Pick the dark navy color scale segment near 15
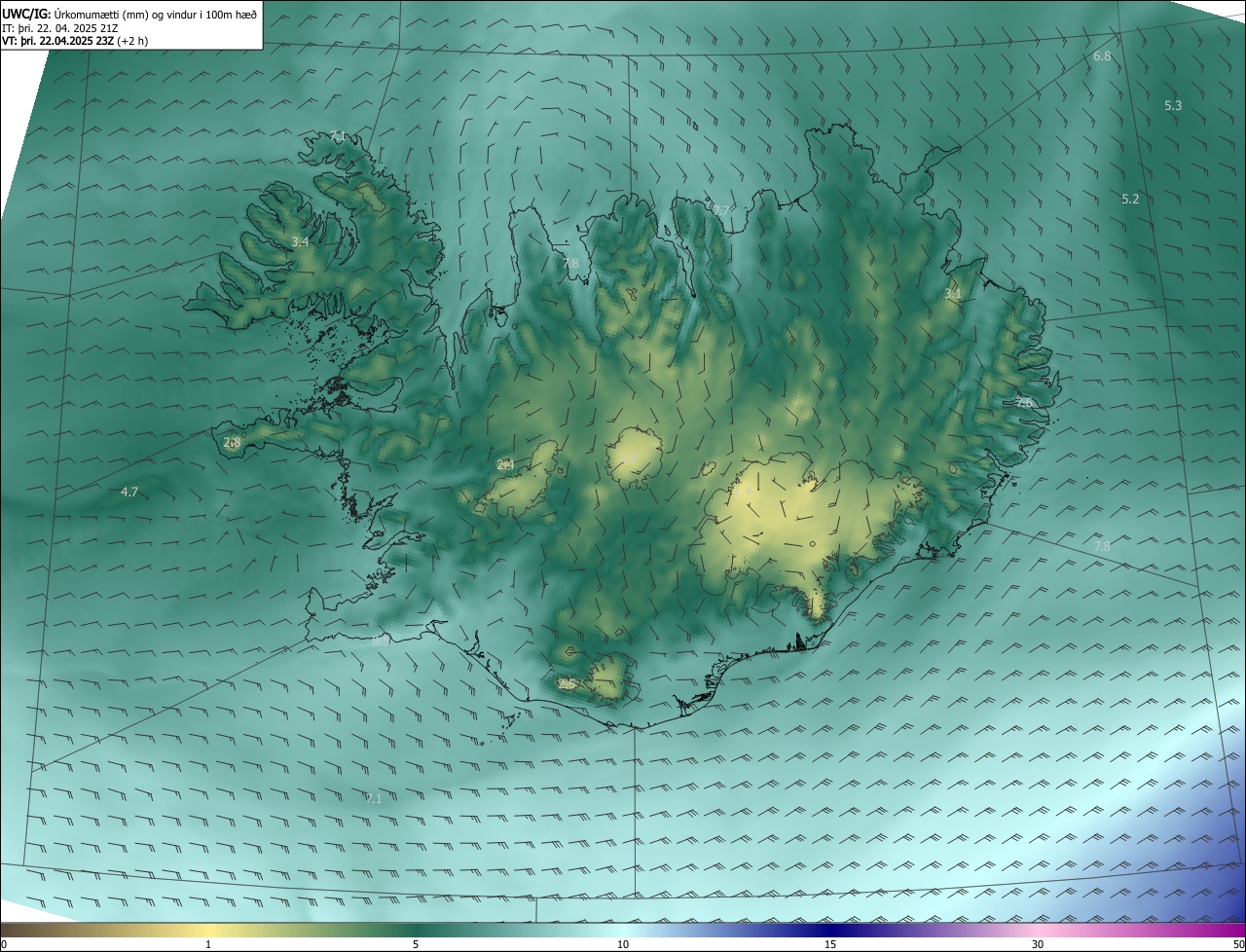This screenshot has height=952, width=1246. pos(830,930)
